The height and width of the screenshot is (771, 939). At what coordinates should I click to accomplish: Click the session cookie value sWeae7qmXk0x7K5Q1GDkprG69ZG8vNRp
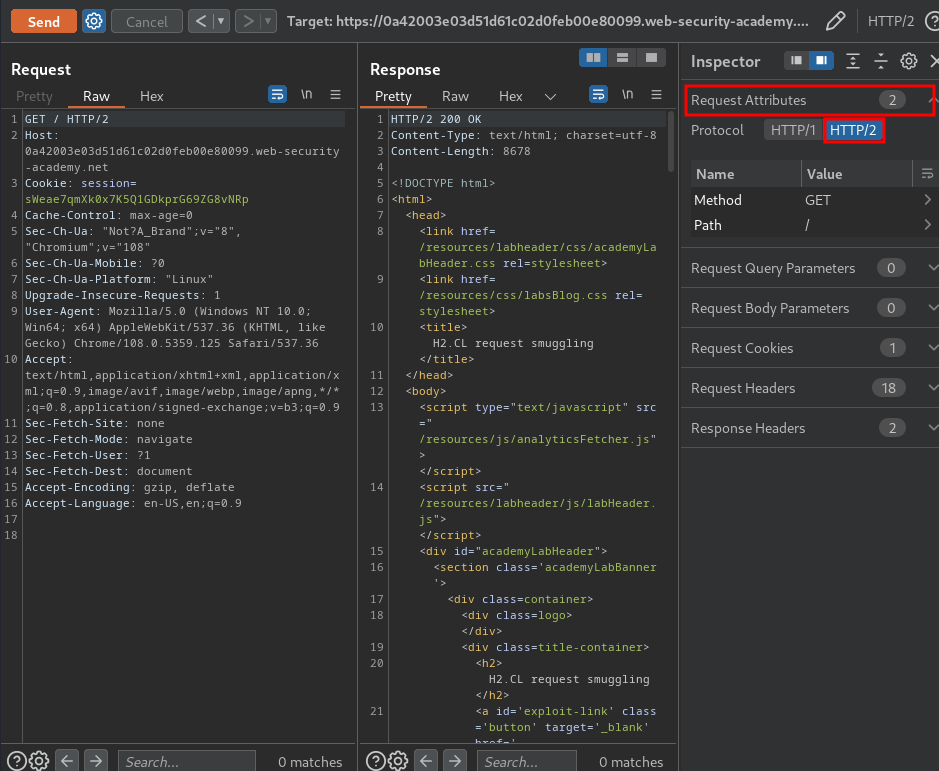point(137,199)
